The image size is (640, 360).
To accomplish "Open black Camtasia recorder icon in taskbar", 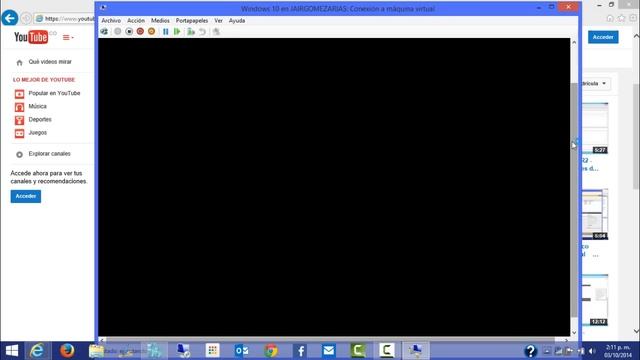I will point(387,351).
